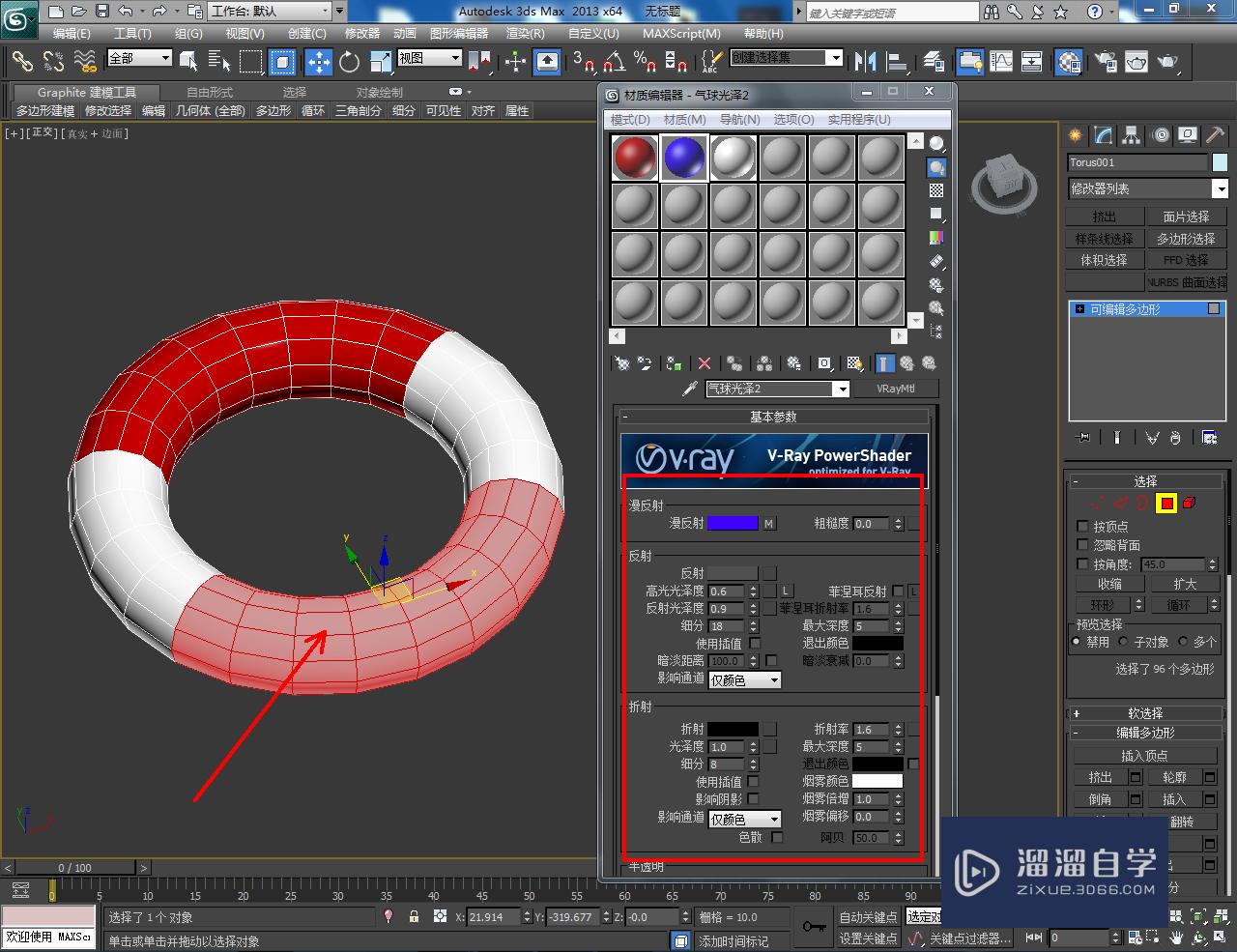The width and height of the screenshot is (1237, 952).
Task: Toggle Angle Snap button
Action: [614, 62]
